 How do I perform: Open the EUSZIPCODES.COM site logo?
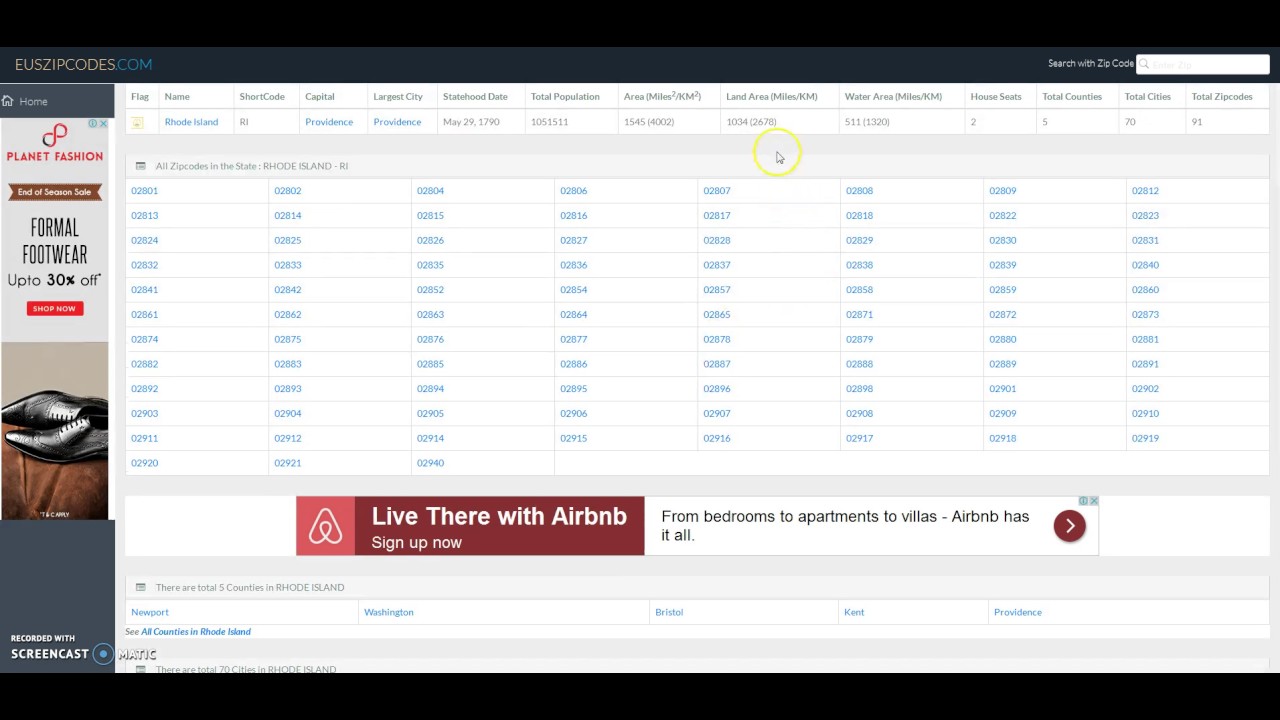[83, 64]
